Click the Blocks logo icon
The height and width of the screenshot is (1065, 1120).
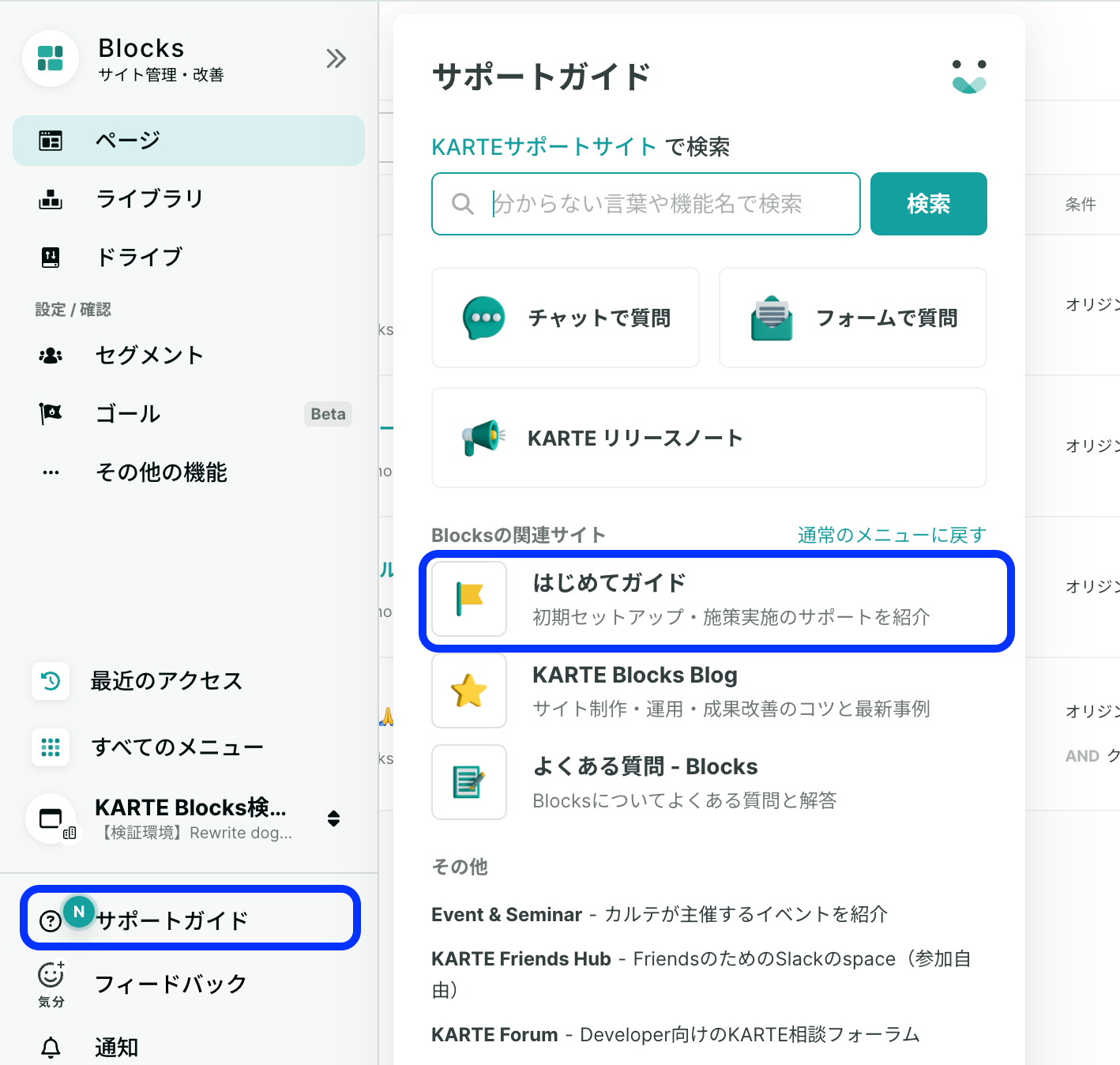[x=51, y=58]
